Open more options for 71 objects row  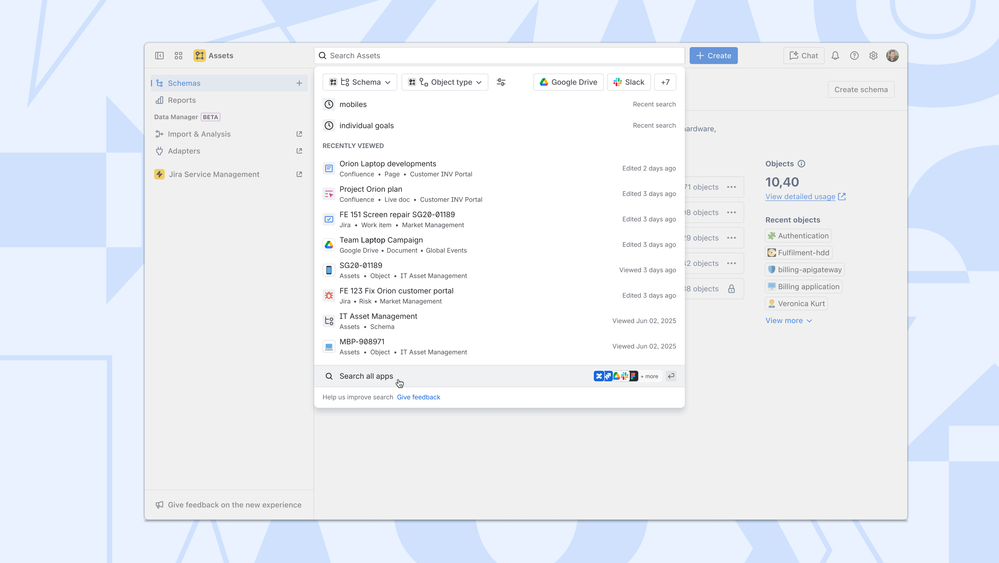[x=731, y=187]
